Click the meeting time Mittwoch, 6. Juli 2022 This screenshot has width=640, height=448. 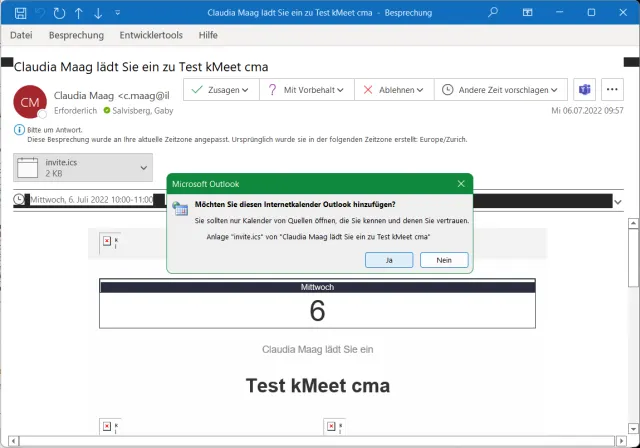91,200
